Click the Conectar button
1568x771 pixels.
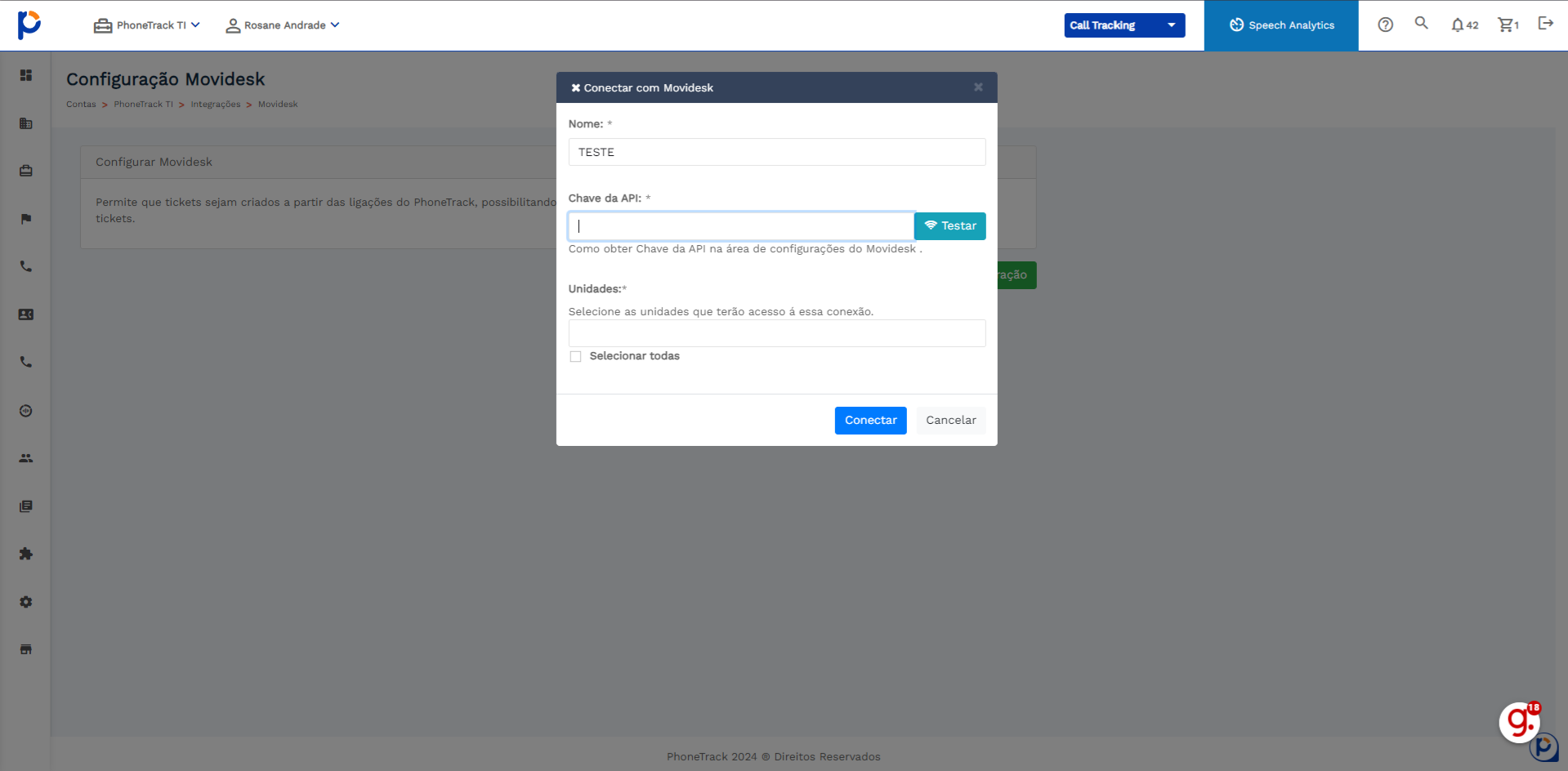[871, 421]
